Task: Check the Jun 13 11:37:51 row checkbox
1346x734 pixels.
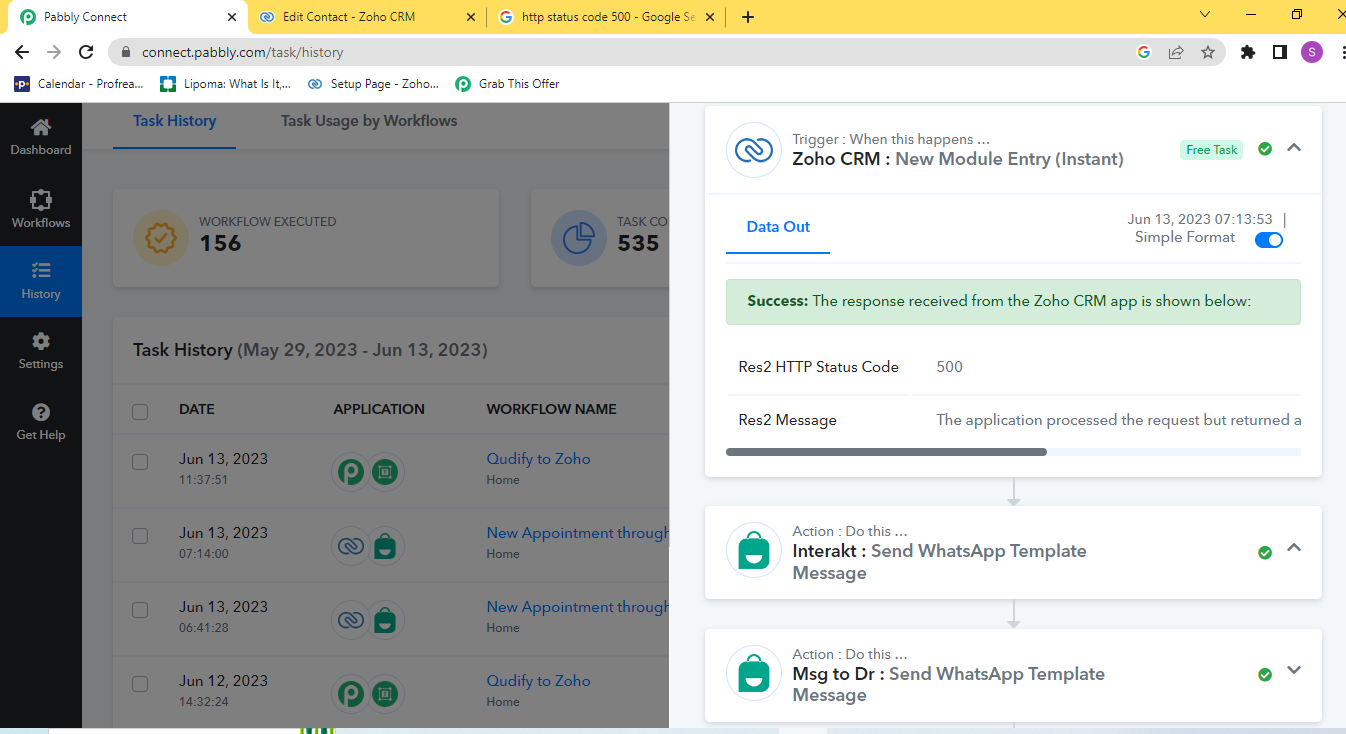Action: click(x=140, y=461)
